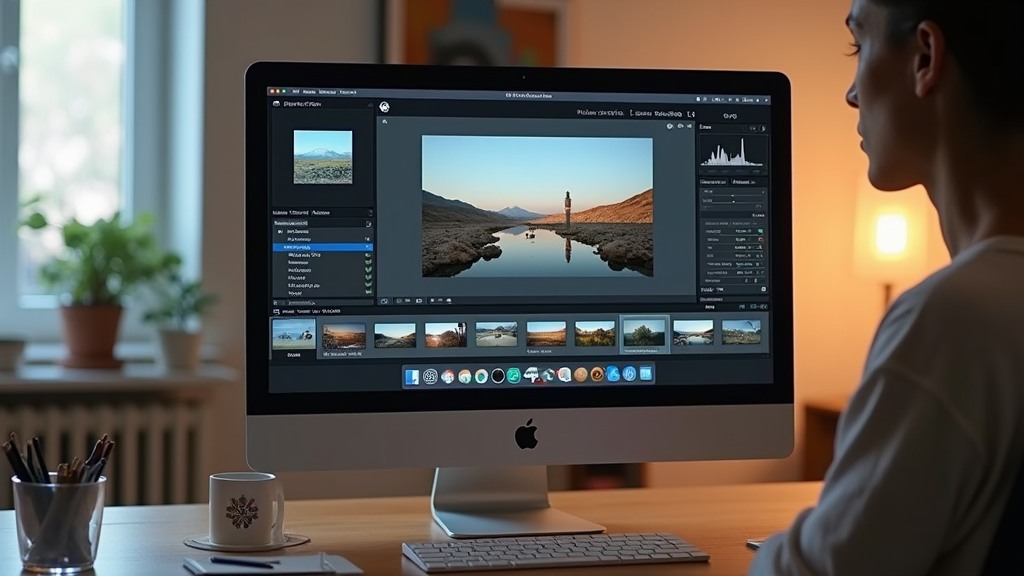This screenshot has width=1024, height=576.
Task: Switch to the left tab under the histogram
Action: [x=713, y=182]
